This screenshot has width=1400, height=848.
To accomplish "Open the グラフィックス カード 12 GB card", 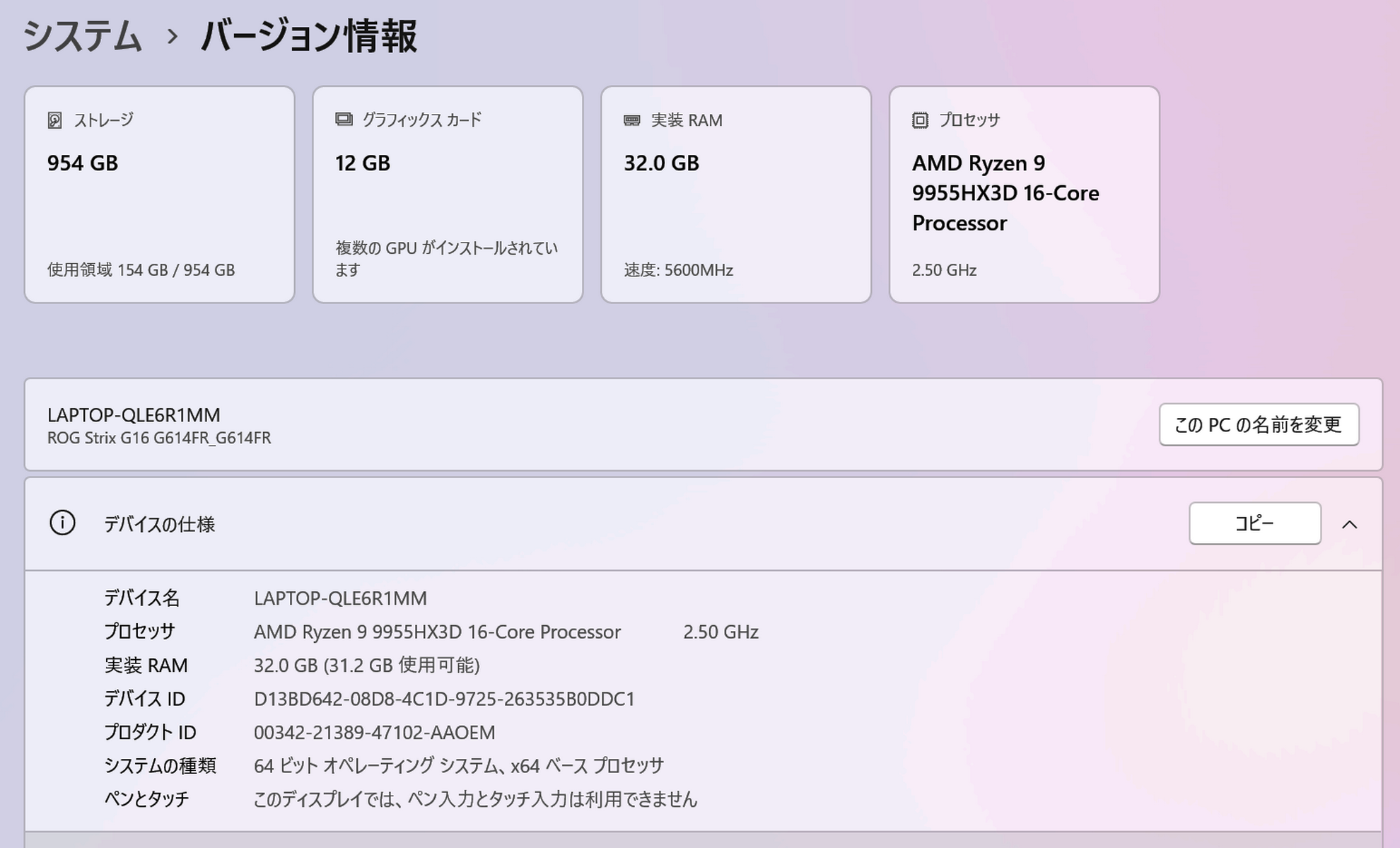I will coord(448,194).
